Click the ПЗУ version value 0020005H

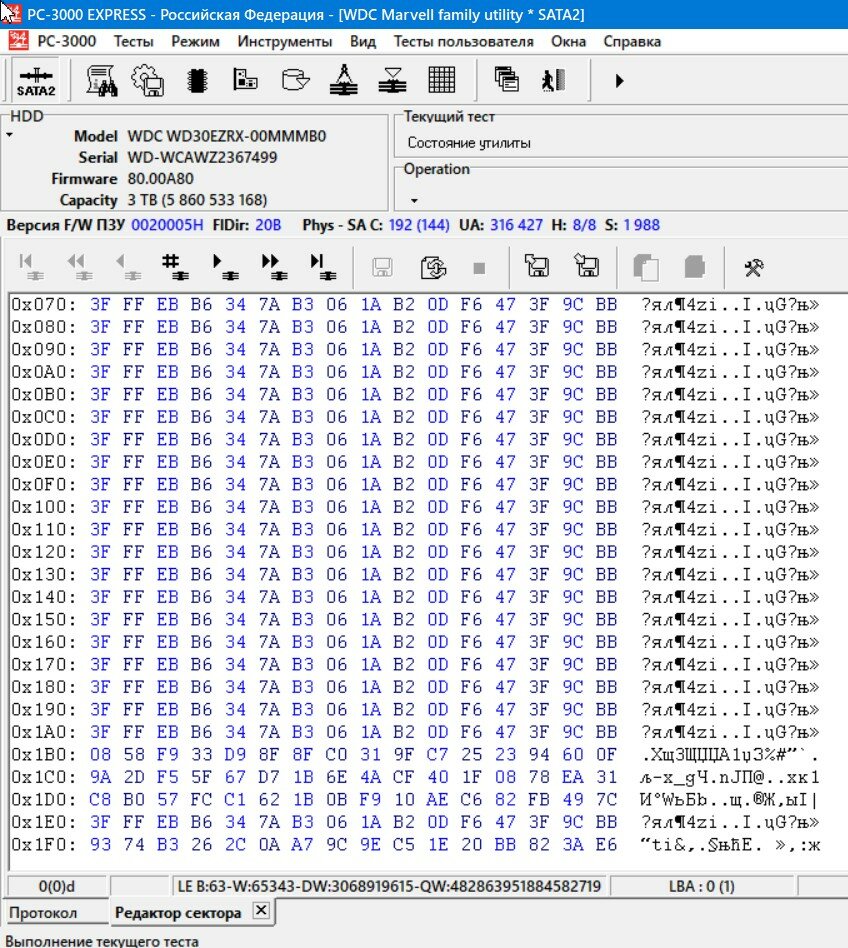coord(167,225)
